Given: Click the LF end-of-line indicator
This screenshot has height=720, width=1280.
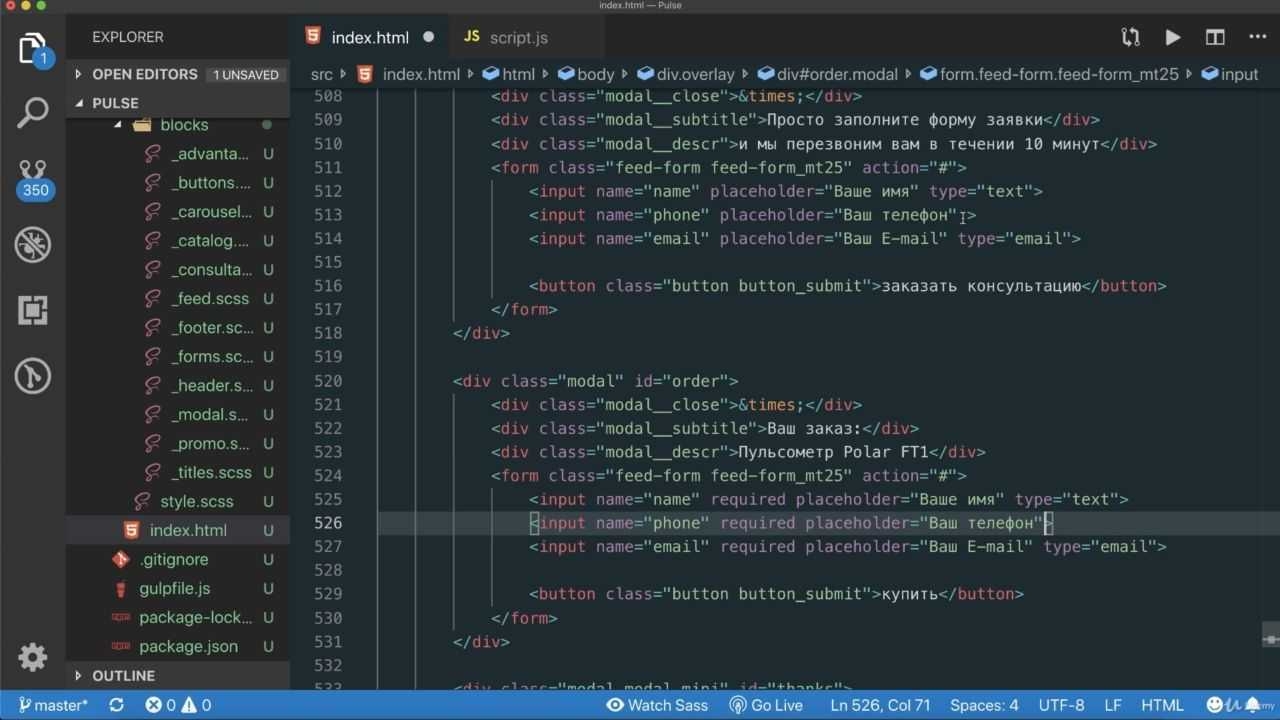Looking at the screenshot, I should tap(1113, 705).
